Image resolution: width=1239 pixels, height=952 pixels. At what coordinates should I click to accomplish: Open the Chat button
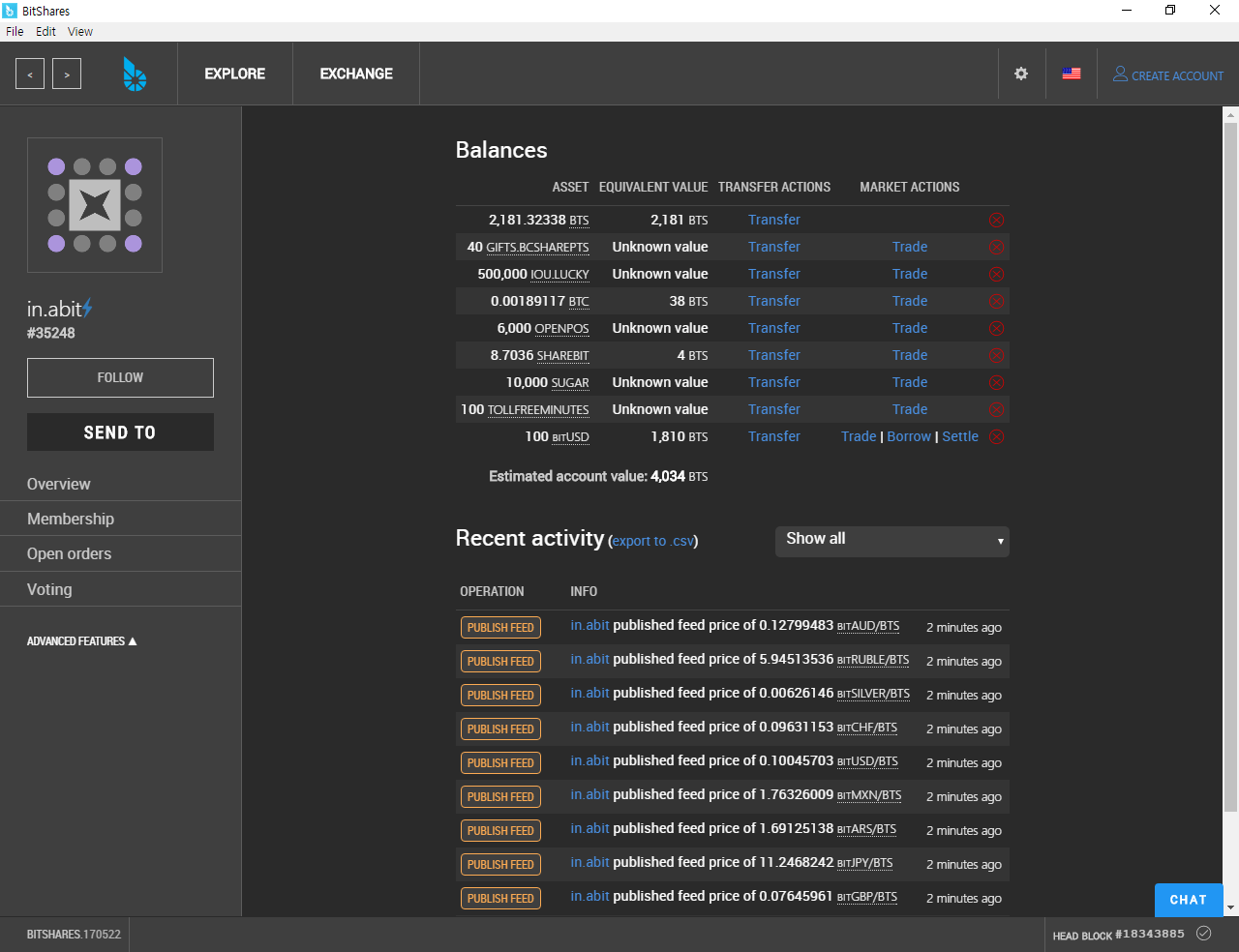coord(1189,900)
